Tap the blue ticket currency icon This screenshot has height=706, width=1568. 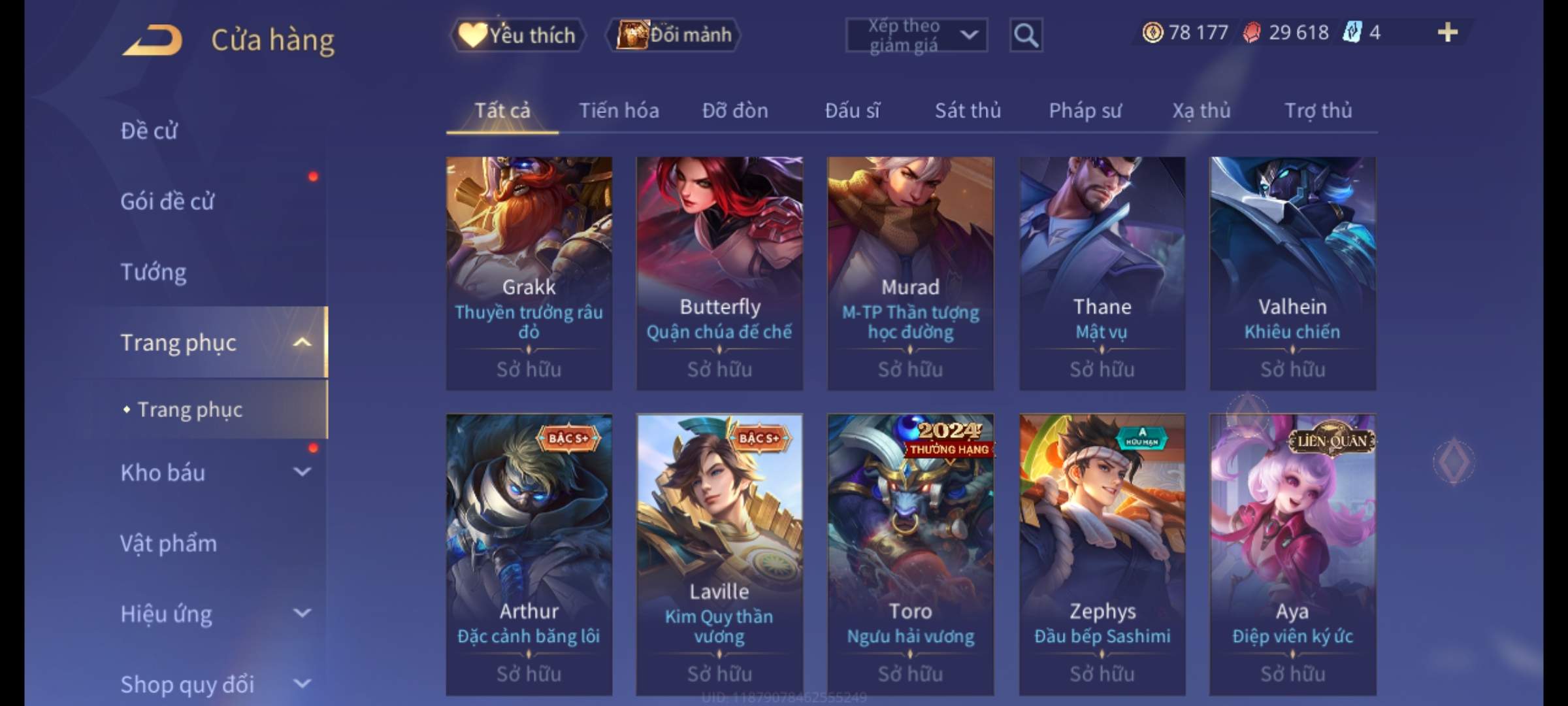coord(1352,33)
